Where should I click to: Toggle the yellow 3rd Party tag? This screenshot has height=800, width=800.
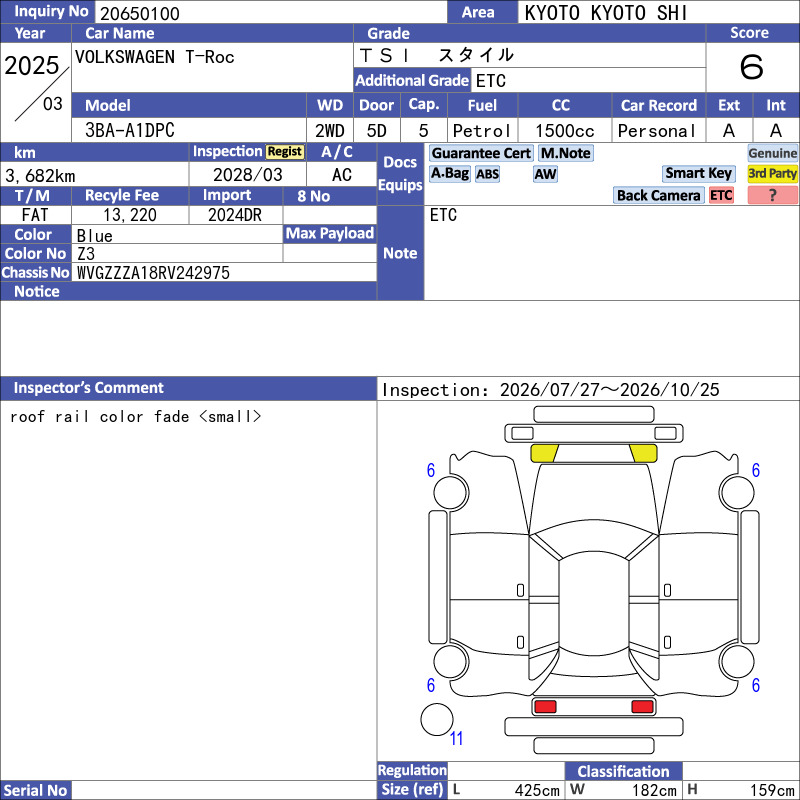point(772,173)
